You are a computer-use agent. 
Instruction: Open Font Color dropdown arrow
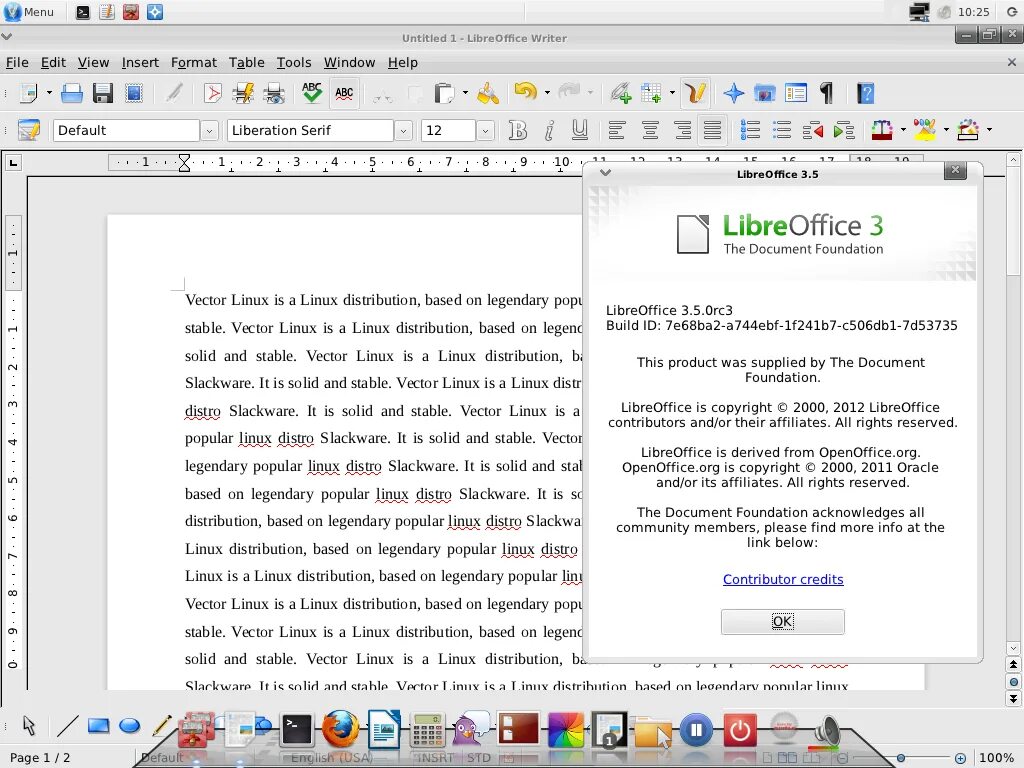click(903, 130)
